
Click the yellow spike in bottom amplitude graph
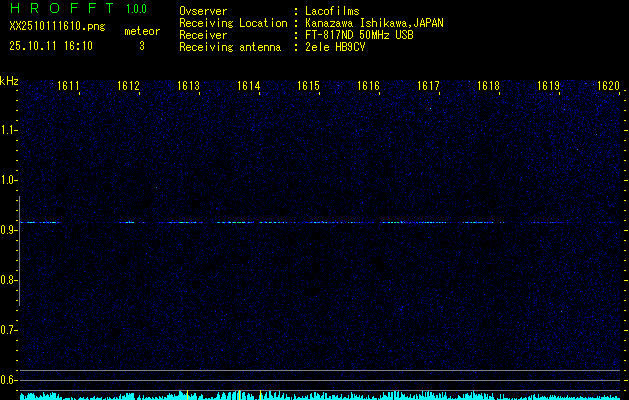260,395
